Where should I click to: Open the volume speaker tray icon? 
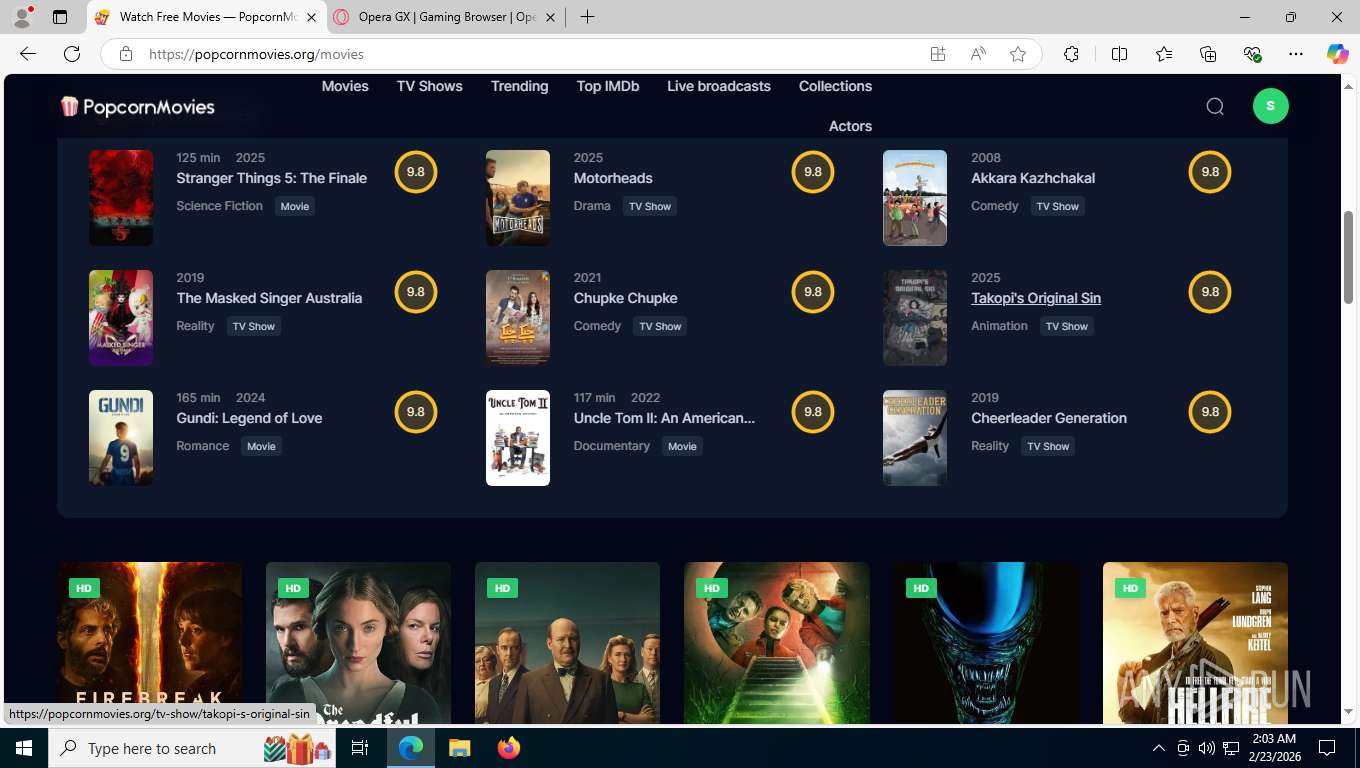(1206, 748)
